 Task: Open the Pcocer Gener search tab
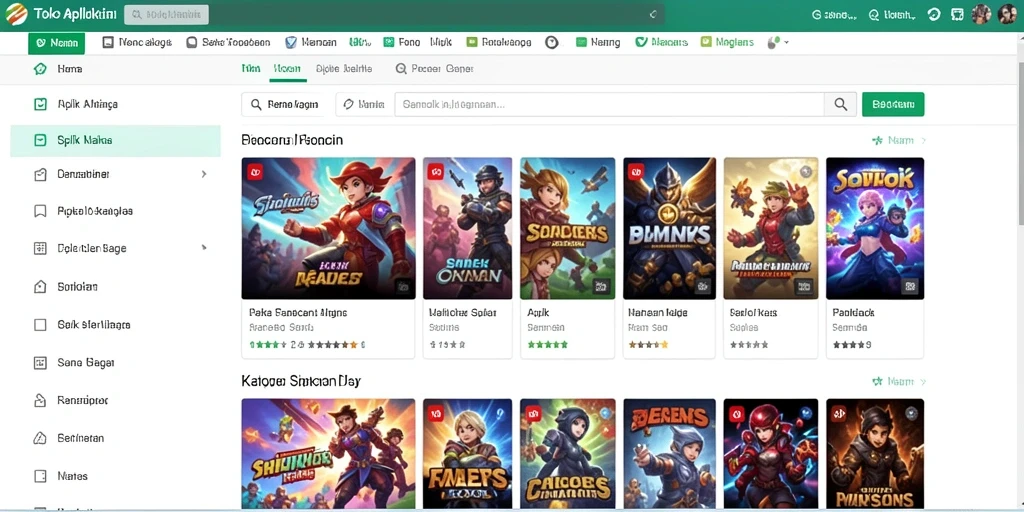(x=435, y=69)
